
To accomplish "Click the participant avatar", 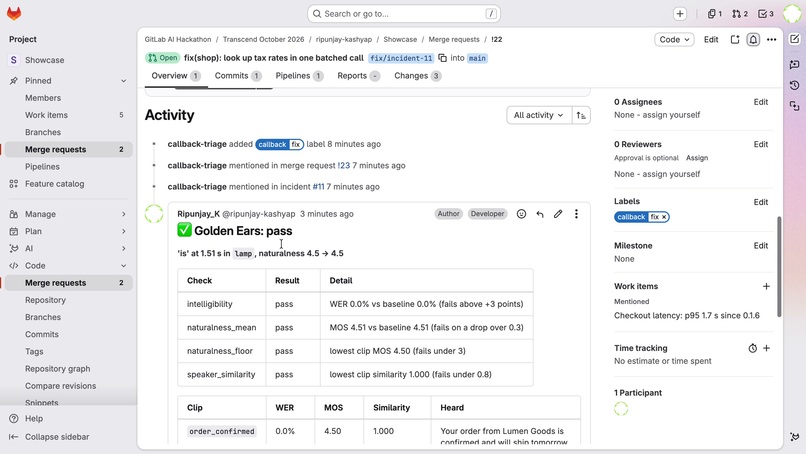I will pyautogui.click(x=621, y=409).
